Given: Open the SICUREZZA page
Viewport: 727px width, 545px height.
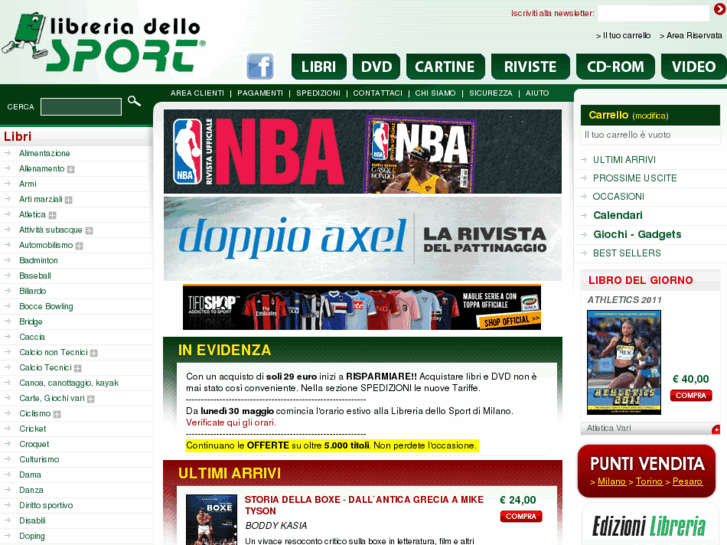Looking at the screenshot, I should tap(491, 93).
